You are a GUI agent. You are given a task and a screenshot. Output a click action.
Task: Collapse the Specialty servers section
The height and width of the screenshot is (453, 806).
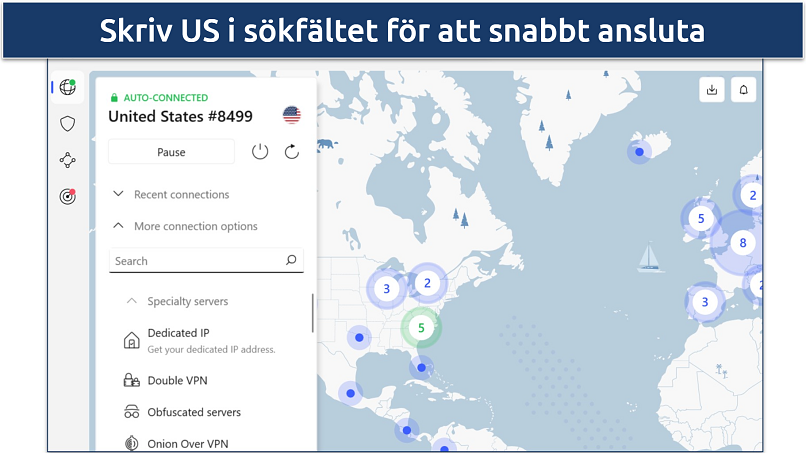point(187,301)
